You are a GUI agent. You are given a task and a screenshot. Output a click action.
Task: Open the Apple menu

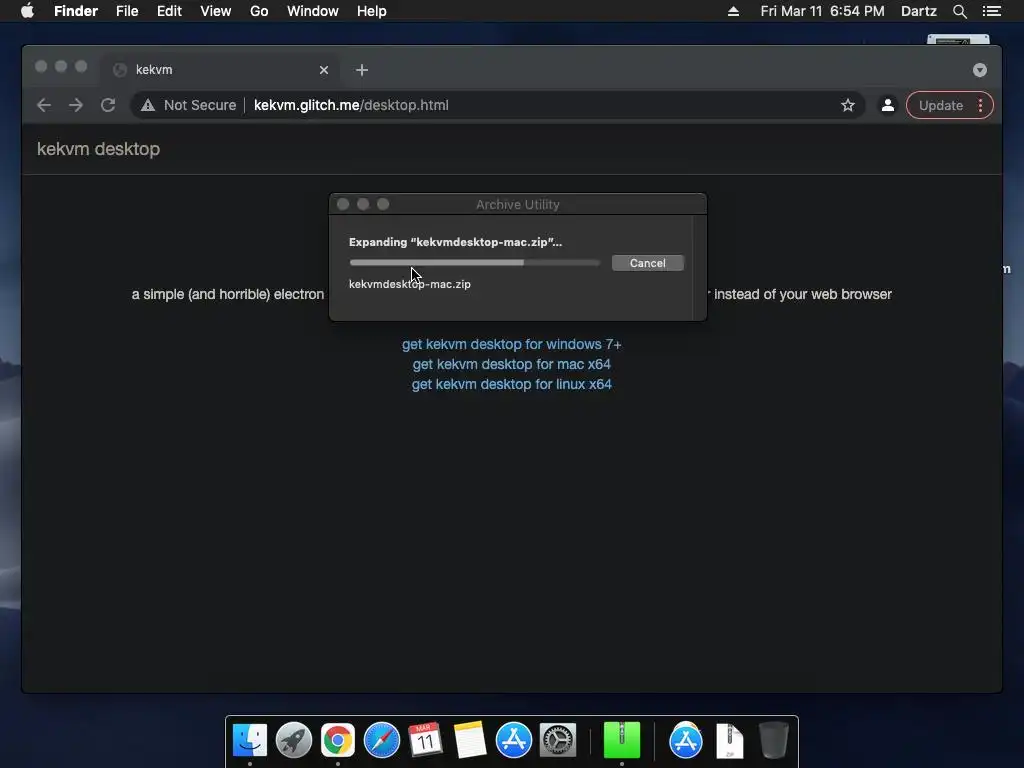point(27,11)
